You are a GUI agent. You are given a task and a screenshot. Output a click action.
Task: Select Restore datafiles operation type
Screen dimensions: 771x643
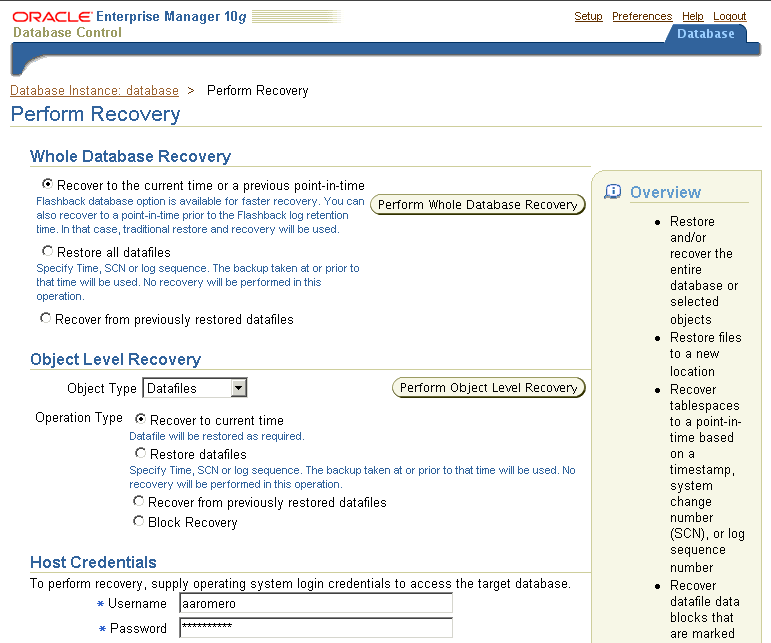(x=140, y=454)
